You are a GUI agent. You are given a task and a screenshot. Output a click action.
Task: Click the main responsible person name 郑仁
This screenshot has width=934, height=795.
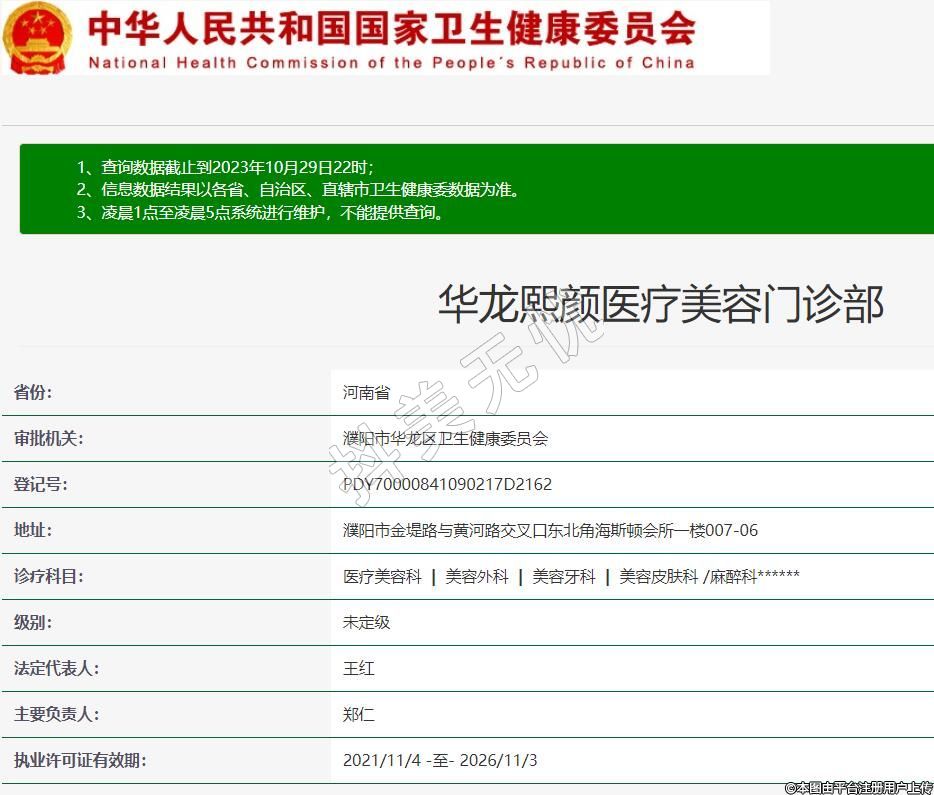(358, 714)
